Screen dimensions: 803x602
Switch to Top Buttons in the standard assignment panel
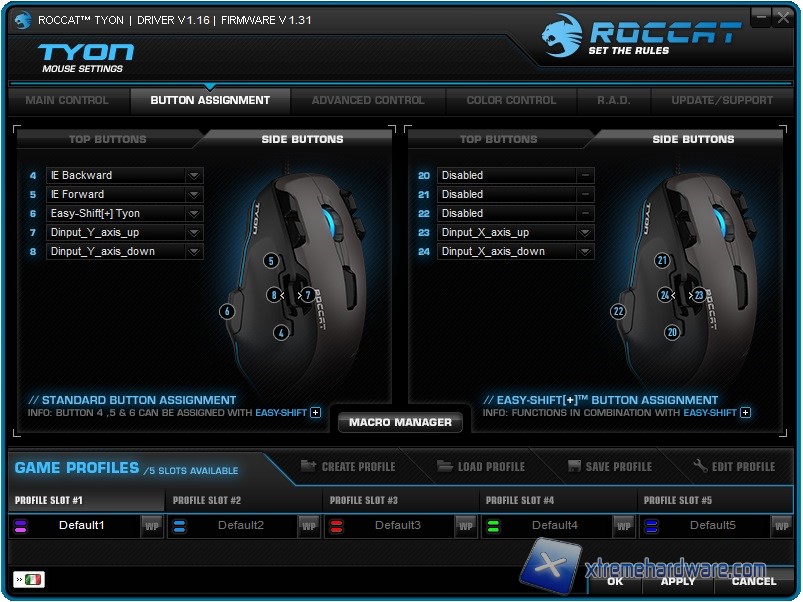(107, 139)
